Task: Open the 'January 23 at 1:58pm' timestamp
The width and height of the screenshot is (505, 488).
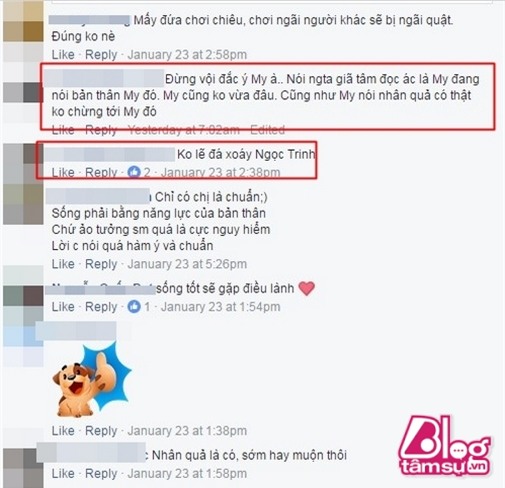Action: point(187,473)
